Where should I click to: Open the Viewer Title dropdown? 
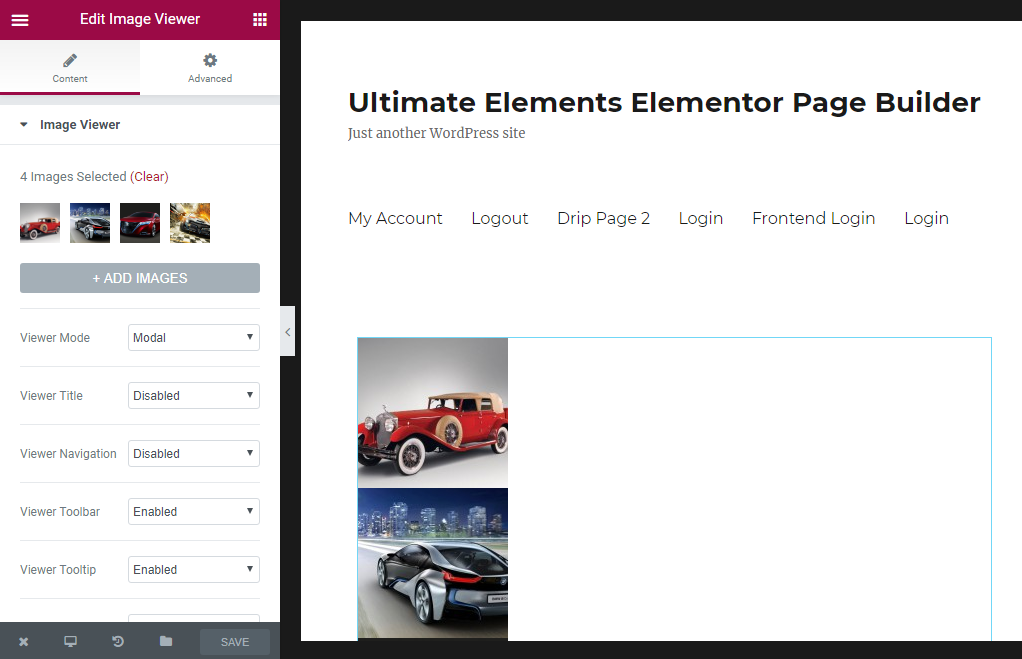pyautogui.click(x=194, y=396)
